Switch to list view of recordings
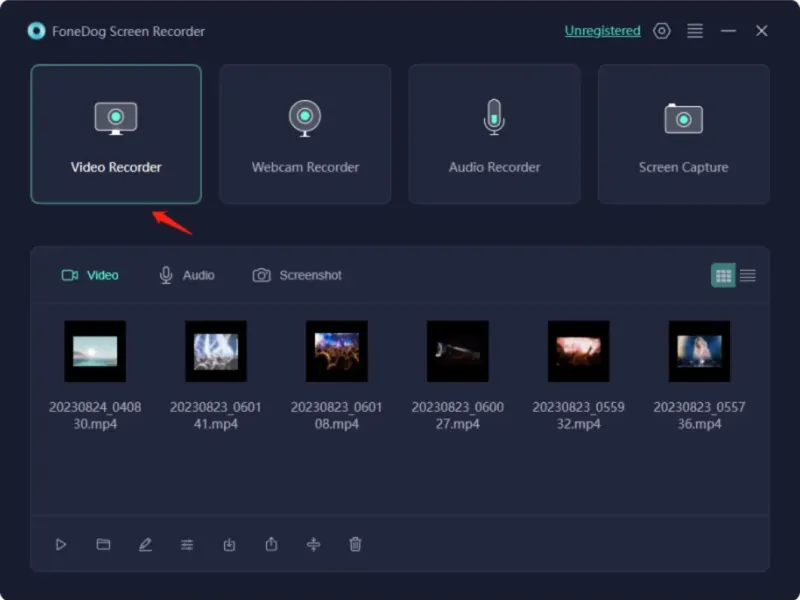Screen dimensions: 800x600 pos(747,276)
